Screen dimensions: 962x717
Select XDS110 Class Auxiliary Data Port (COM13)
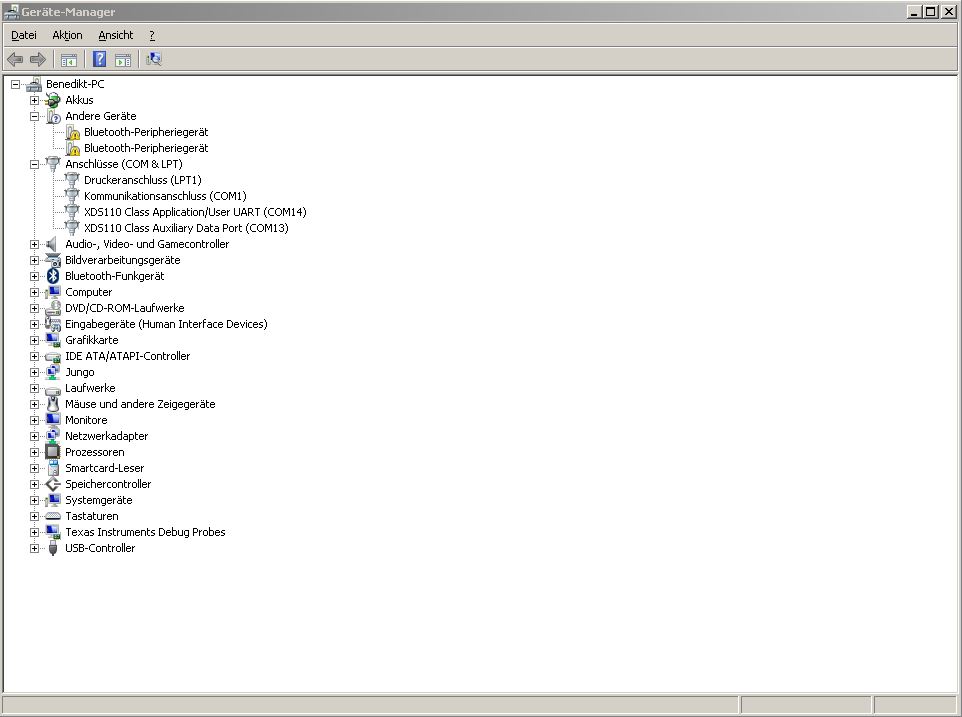pyautogui.click(x=186, y=228)
